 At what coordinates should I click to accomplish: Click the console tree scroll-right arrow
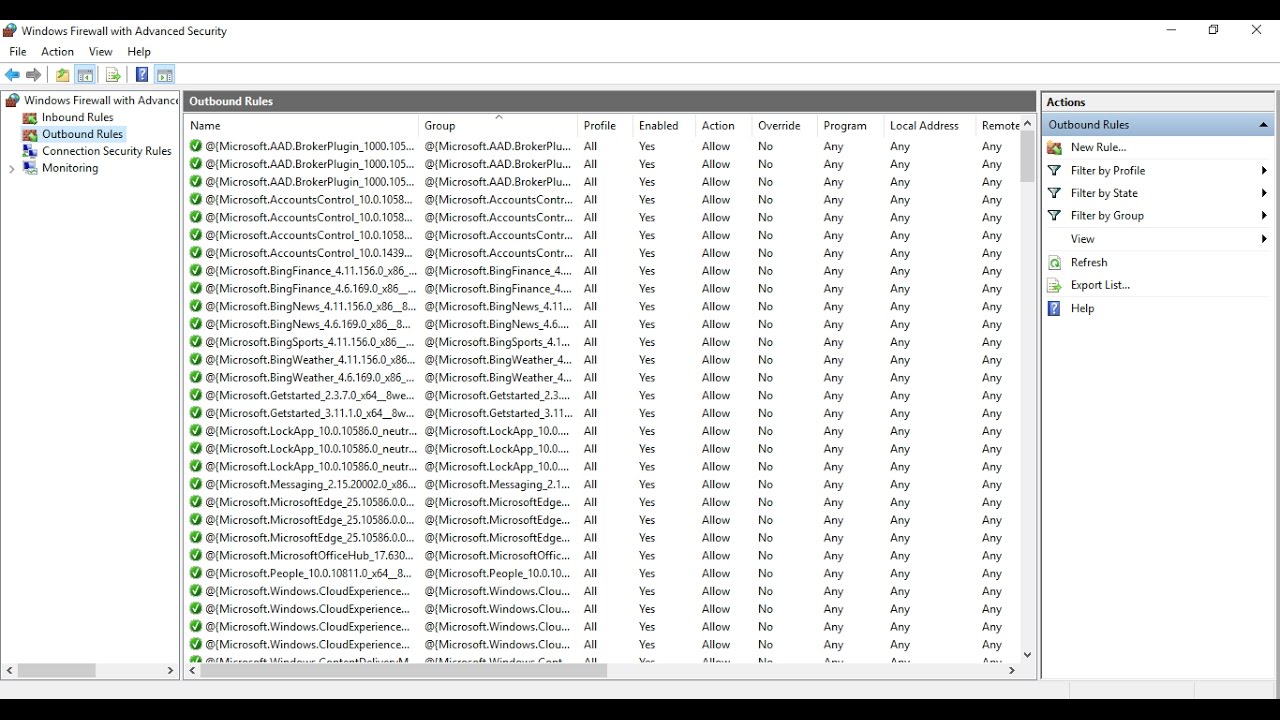(x=170, y=670)
